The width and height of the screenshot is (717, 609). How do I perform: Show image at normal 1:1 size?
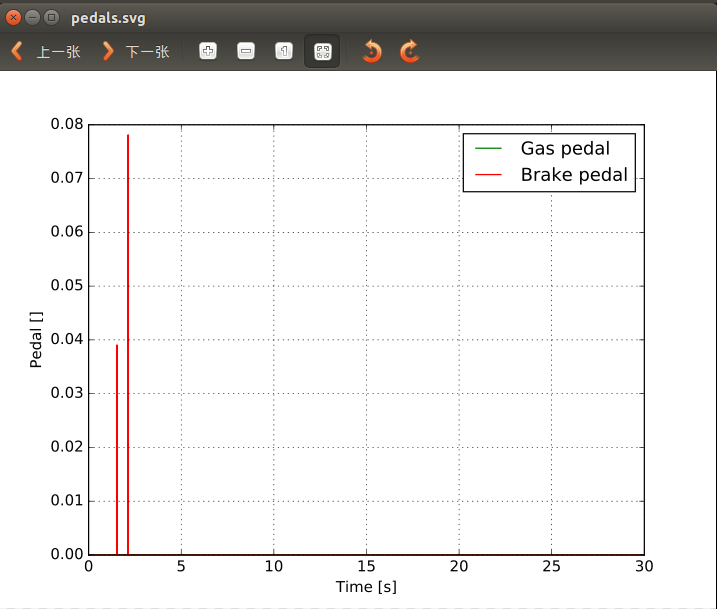(284, 51)
